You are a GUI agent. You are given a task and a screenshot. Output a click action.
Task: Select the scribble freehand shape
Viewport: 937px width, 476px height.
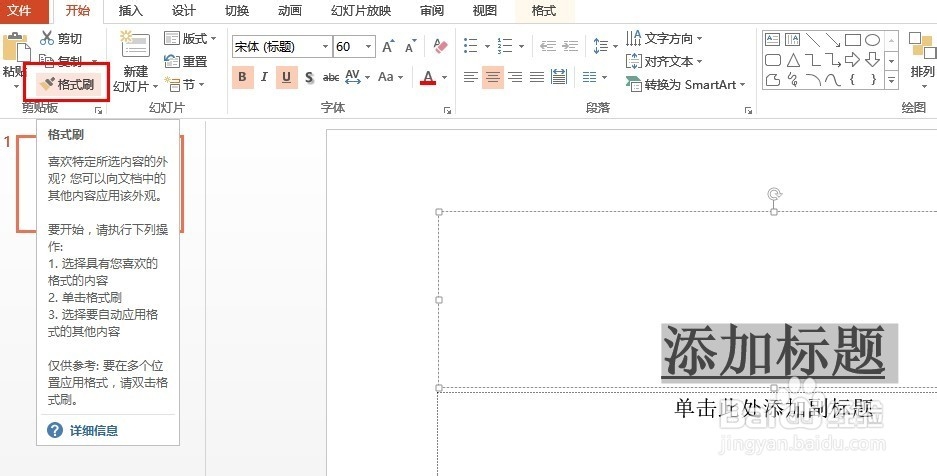pyautogui.click(x=793, y=79)
